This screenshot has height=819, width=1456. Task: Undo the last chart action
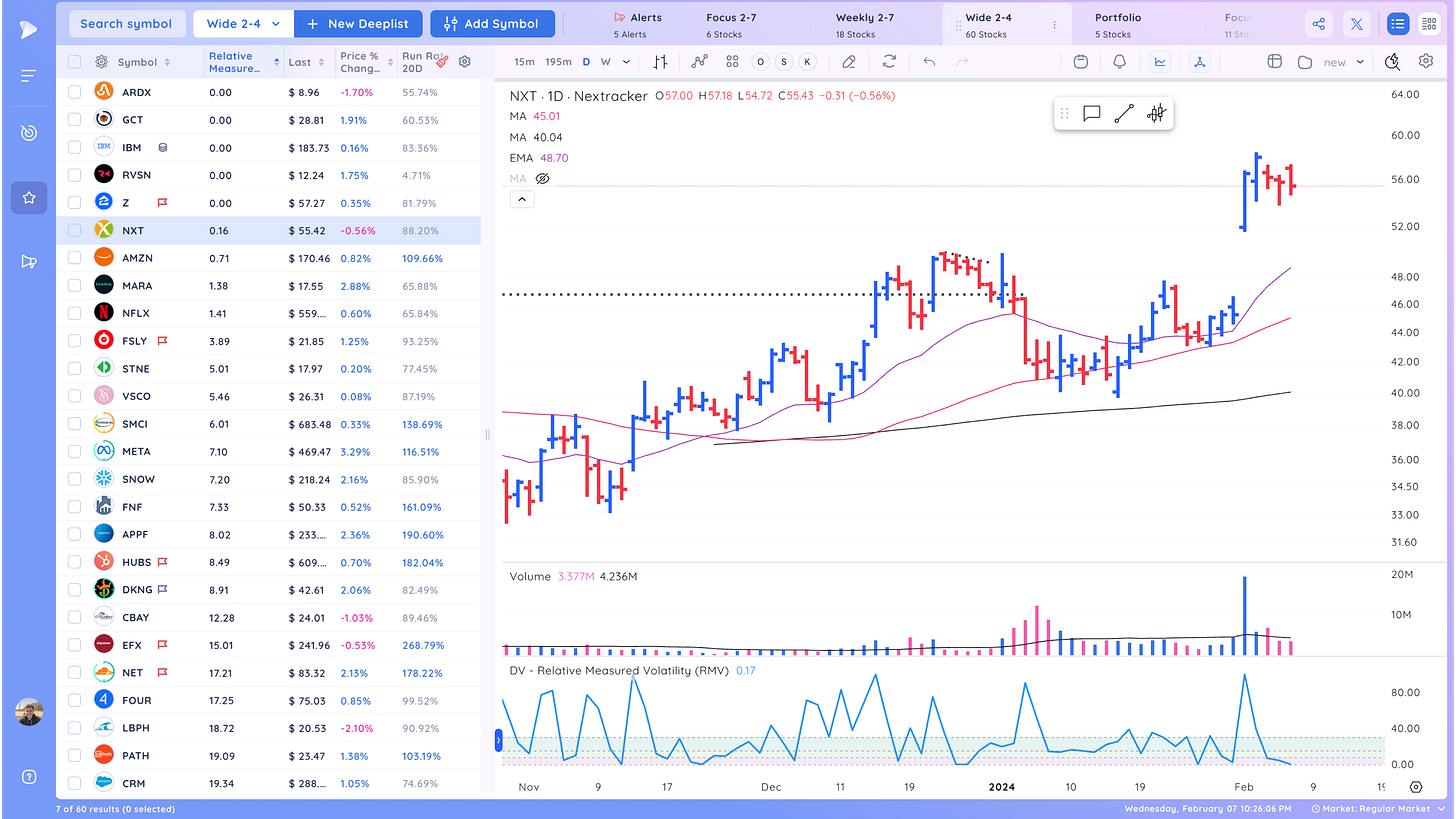[929, 62]
